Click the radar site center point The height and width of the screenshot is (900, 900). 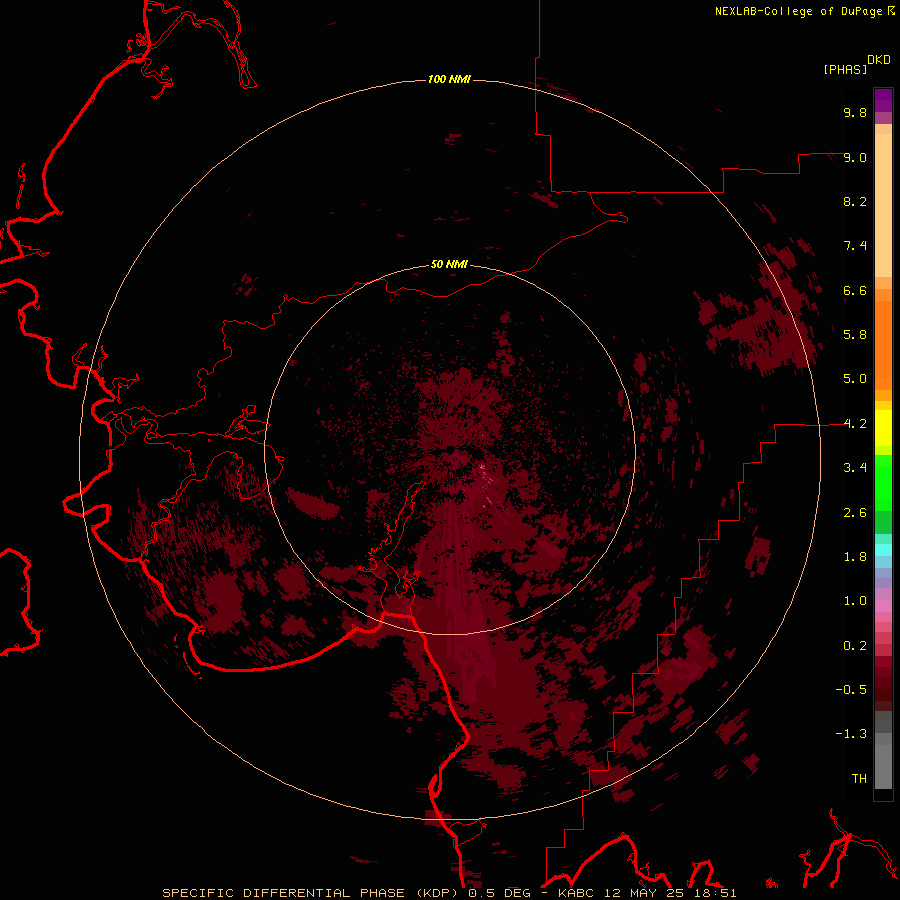pos(450,449)
